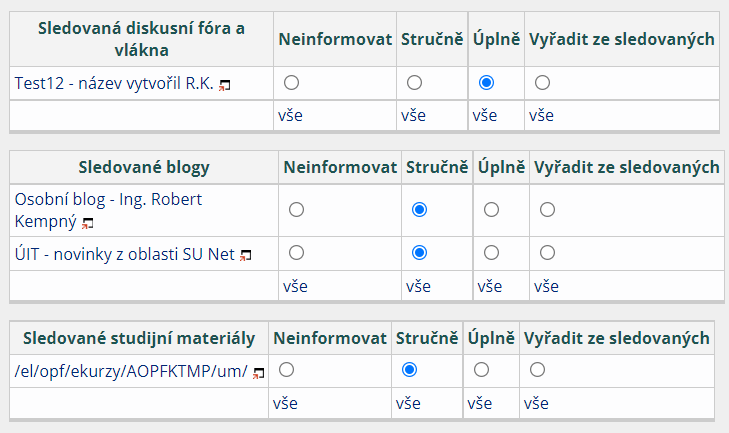Open ÚIT - novinky z oblasti SU Net
729x433 pixels.
click(124, 254)
